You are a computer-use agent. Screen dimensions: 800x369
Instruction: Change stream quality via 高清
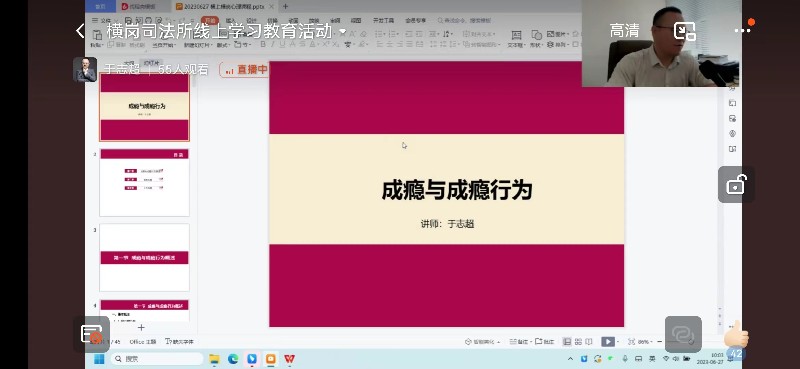click(x=624, y=31)
